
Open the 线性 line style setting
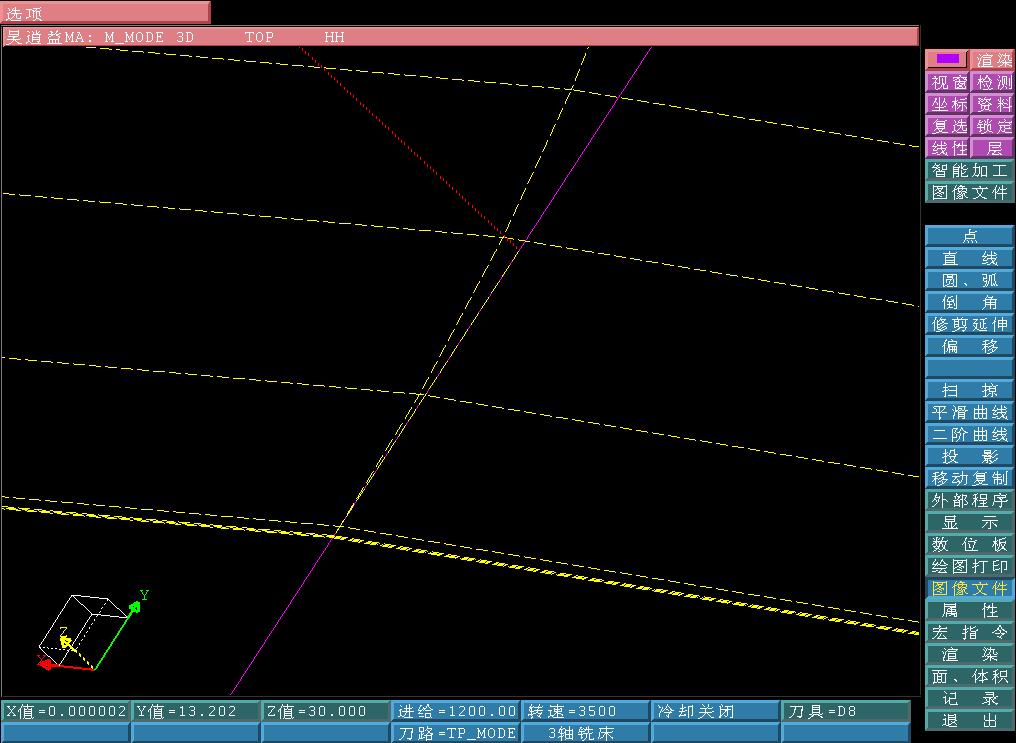[948, 148]
